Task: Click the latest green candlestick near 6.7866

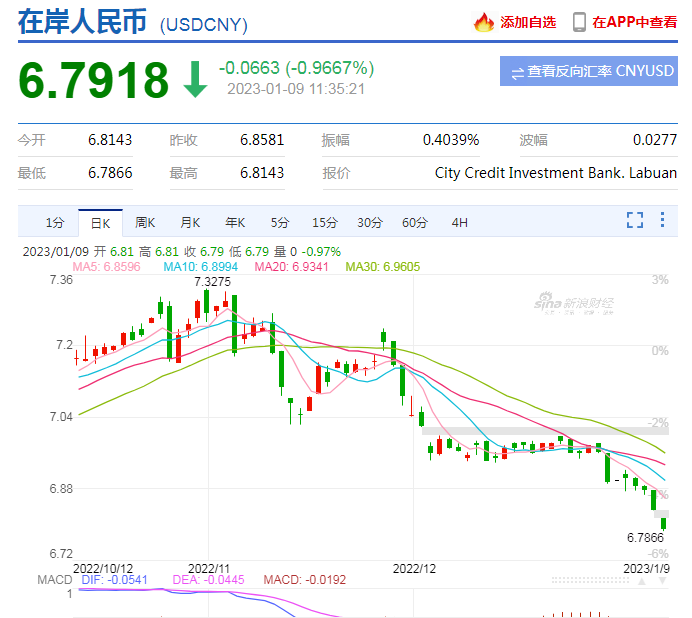Action: pyautogui.click(x=663, y=524)
